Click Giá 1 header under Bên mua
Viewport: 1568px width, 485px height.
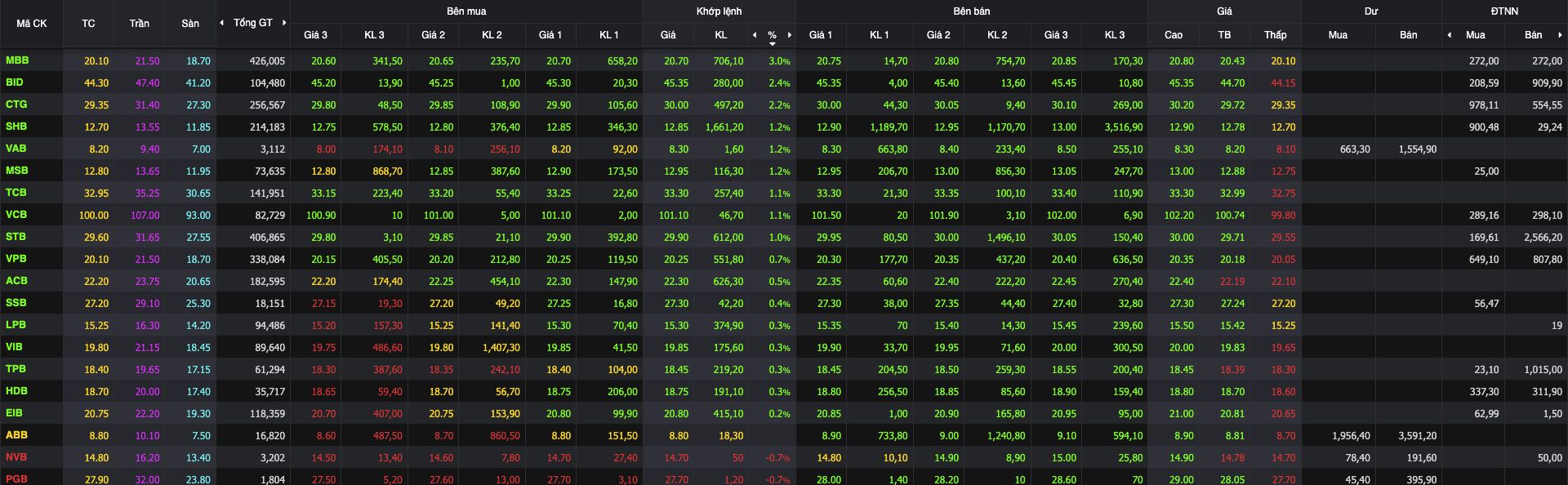tap(550, 35)
